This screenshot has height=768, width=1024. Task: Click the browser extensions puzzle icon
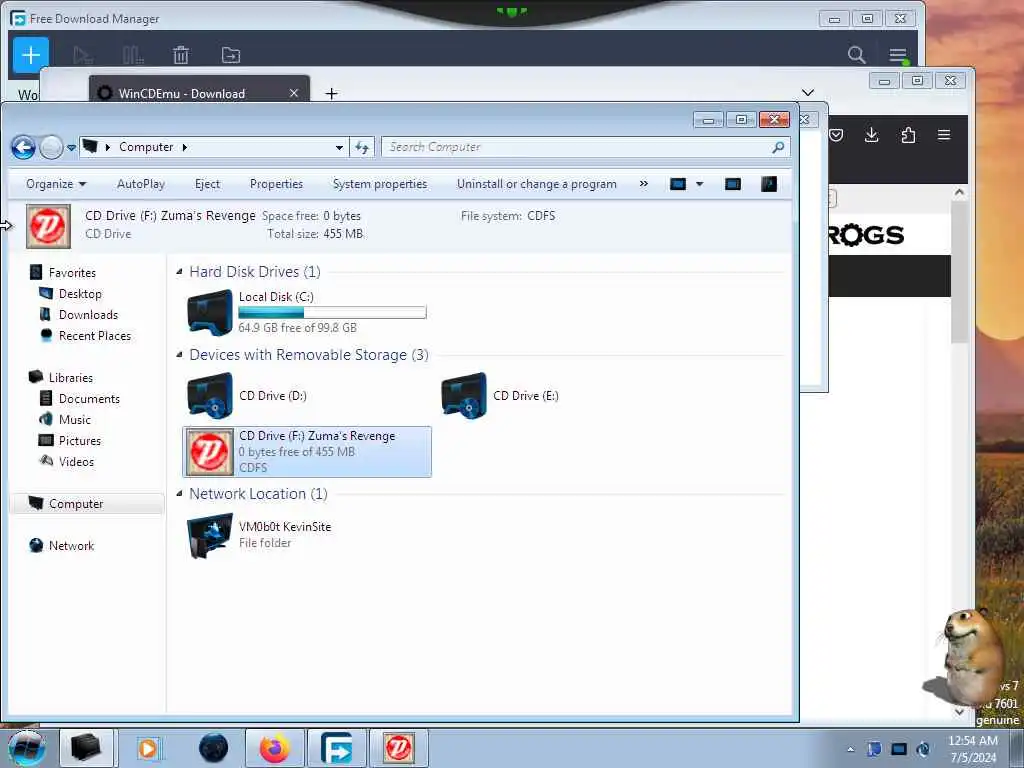click(x=908, y=135)
